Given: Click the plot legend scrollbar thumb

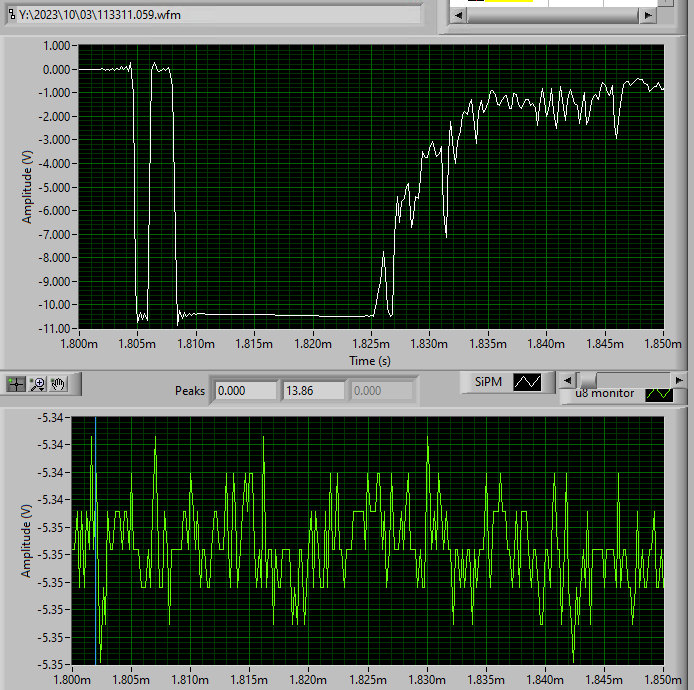Looking at the screenshot, I should click(x=588, y=380).
